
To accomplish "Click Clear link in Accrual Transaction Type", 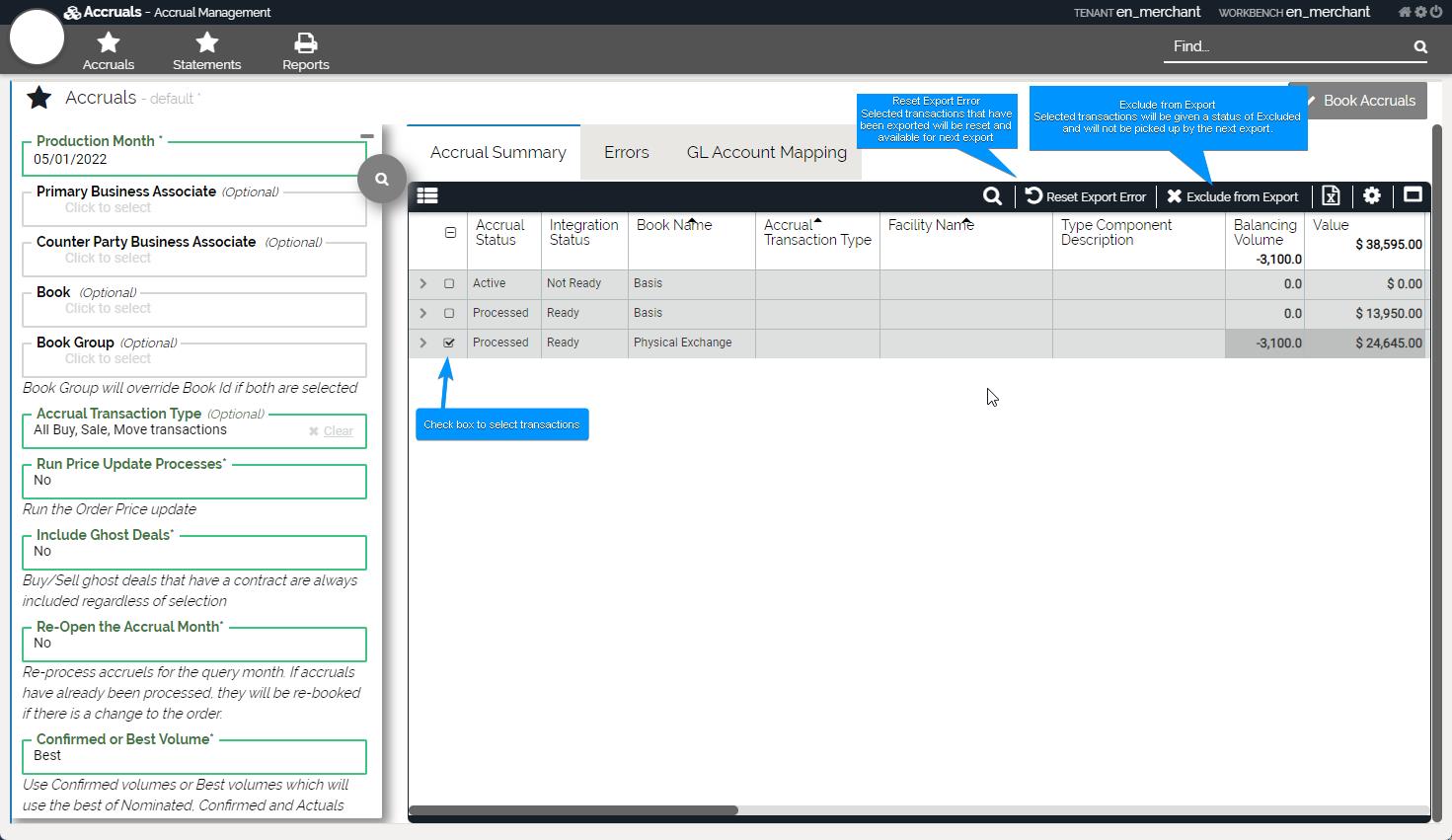I will click(338, 431).
